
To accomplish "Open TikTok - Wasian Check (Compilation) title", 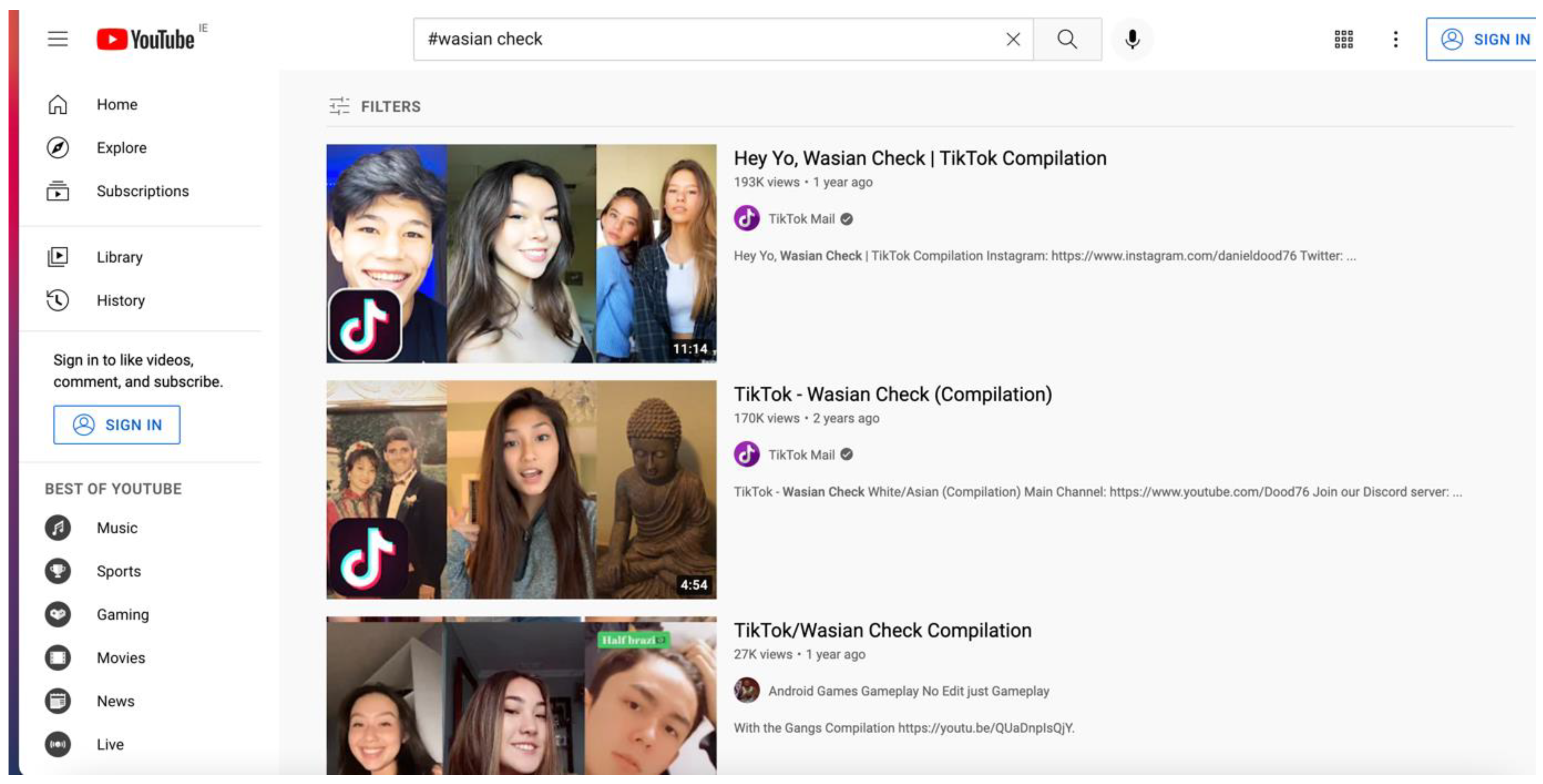I will [893, 394].
